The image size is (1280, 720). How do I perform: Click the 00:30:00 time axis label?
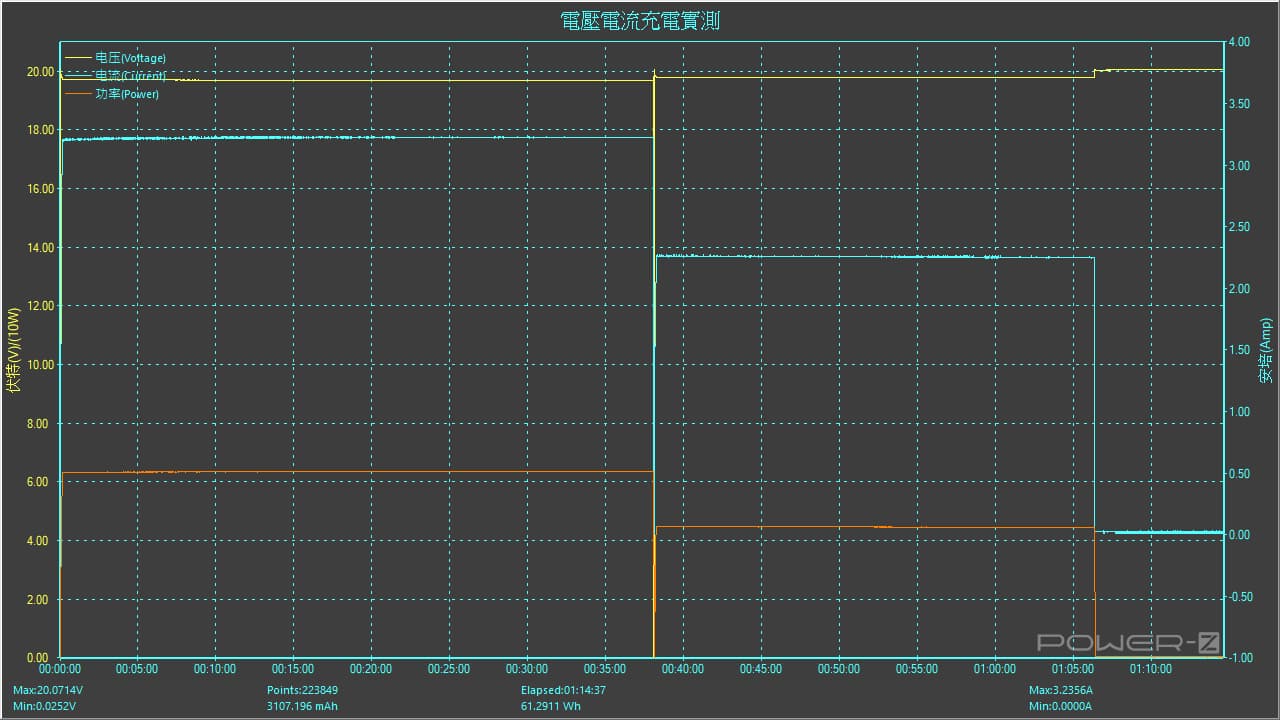coord(527,669)
